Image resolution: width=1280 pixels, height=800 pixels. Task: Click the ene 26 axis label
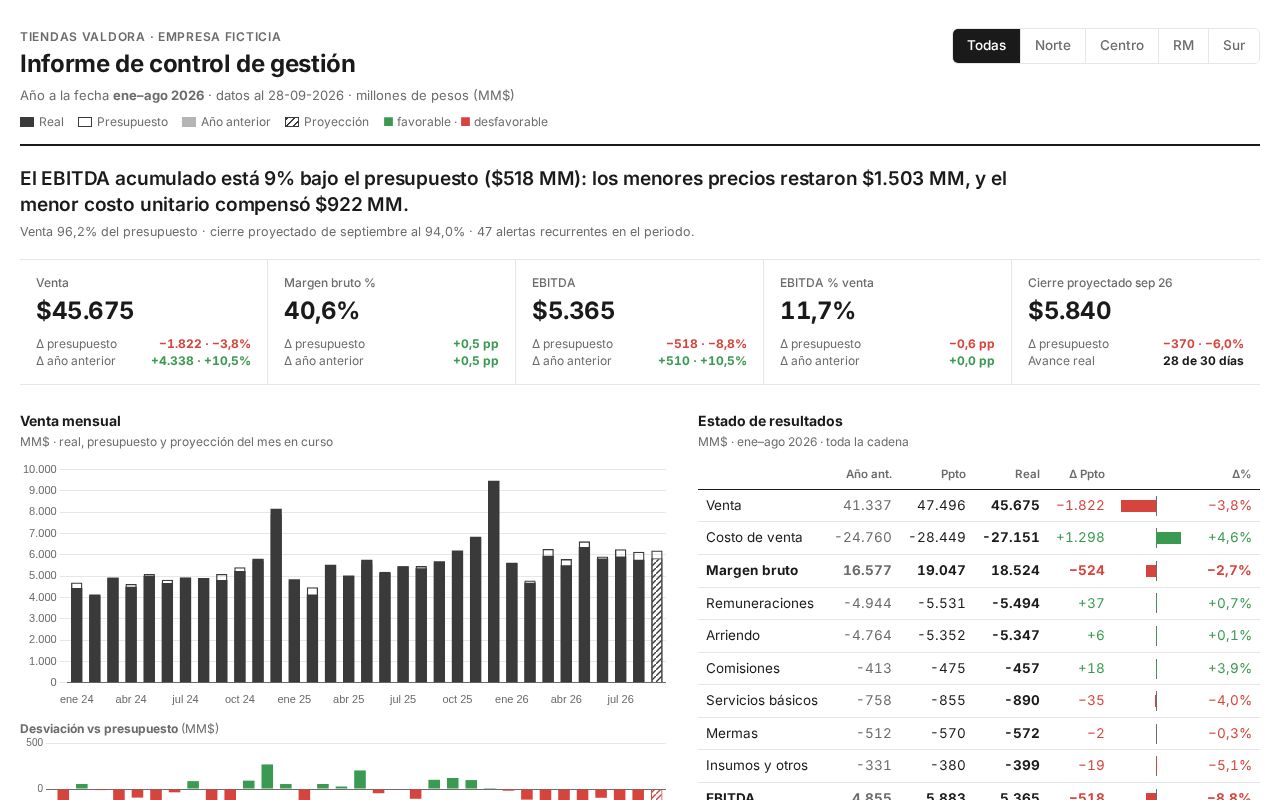tap(511, 699)
